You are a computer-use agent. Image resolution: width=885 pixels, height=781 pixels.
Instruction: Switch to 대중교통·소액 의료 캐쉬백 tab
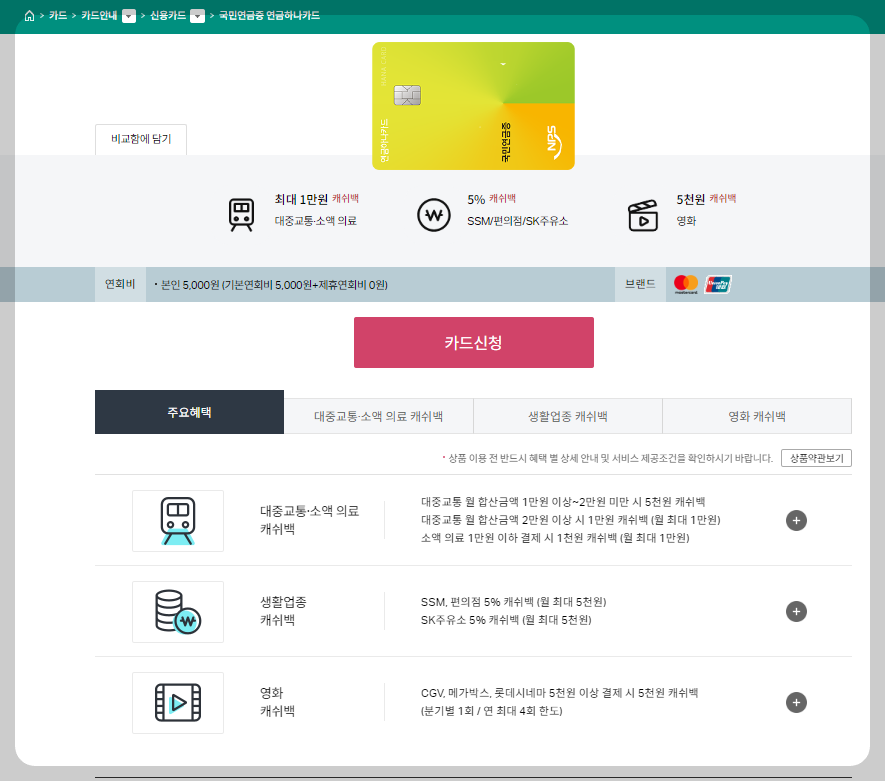coord(379,416)
